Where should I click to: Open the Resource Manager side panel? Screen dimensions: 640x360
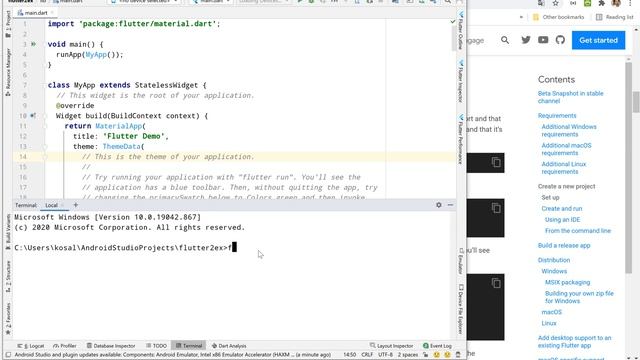point(8,72)
